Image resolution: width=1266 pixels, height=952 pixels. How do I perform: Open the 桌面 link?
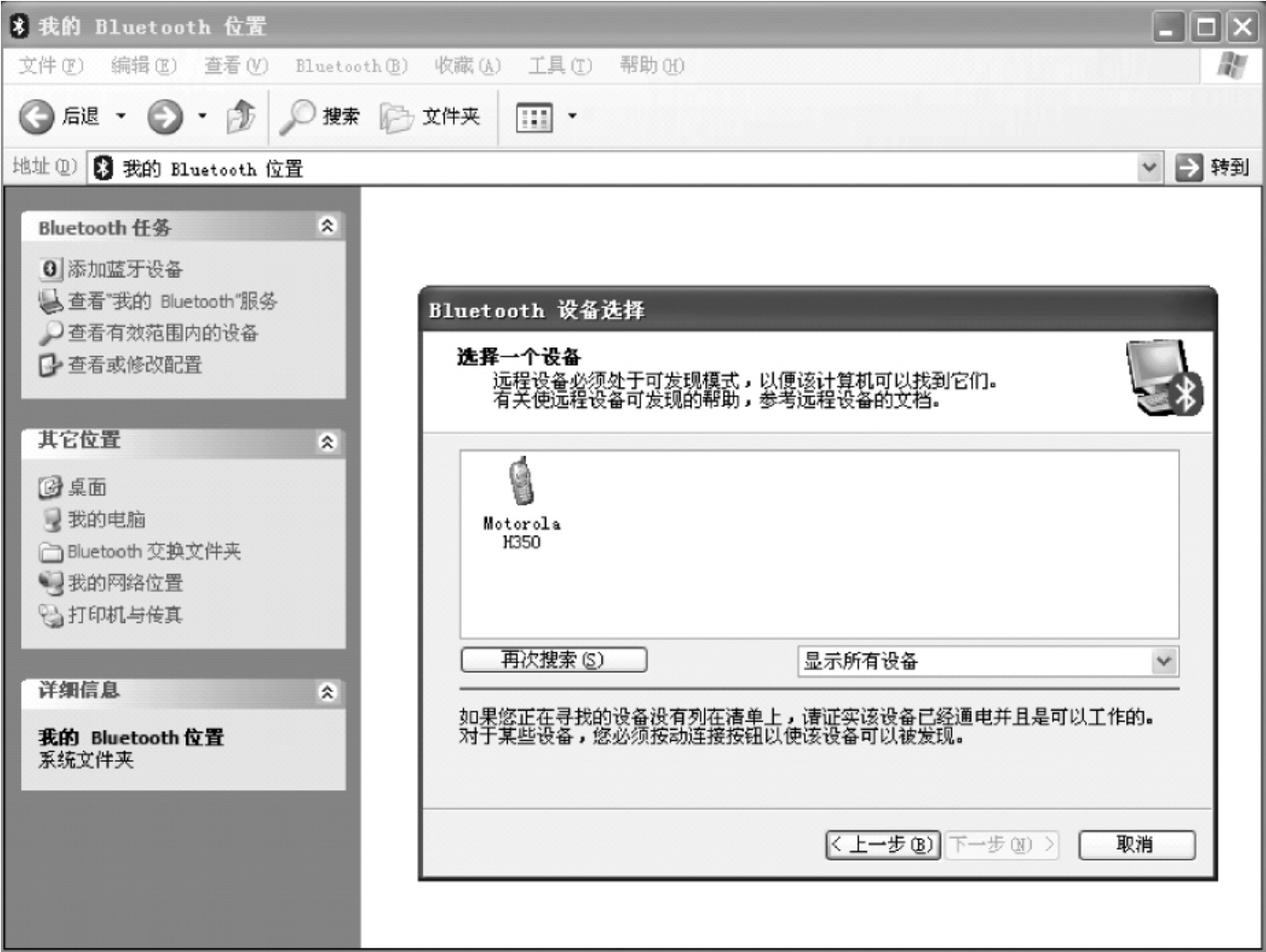pyautogui.click(x=88, y=487)
